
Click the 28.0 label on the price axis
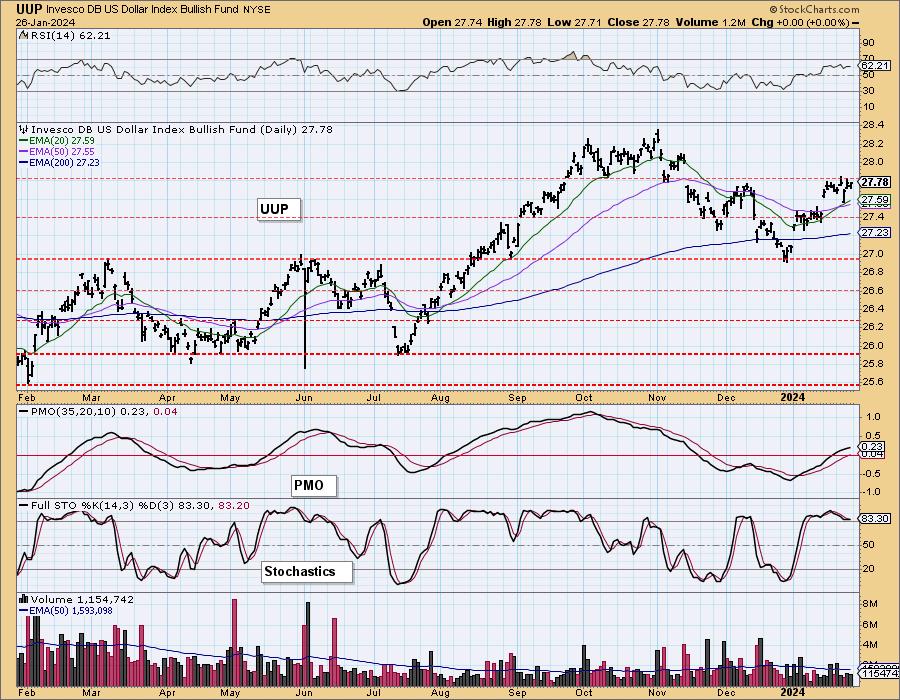[x=872, y=162]
